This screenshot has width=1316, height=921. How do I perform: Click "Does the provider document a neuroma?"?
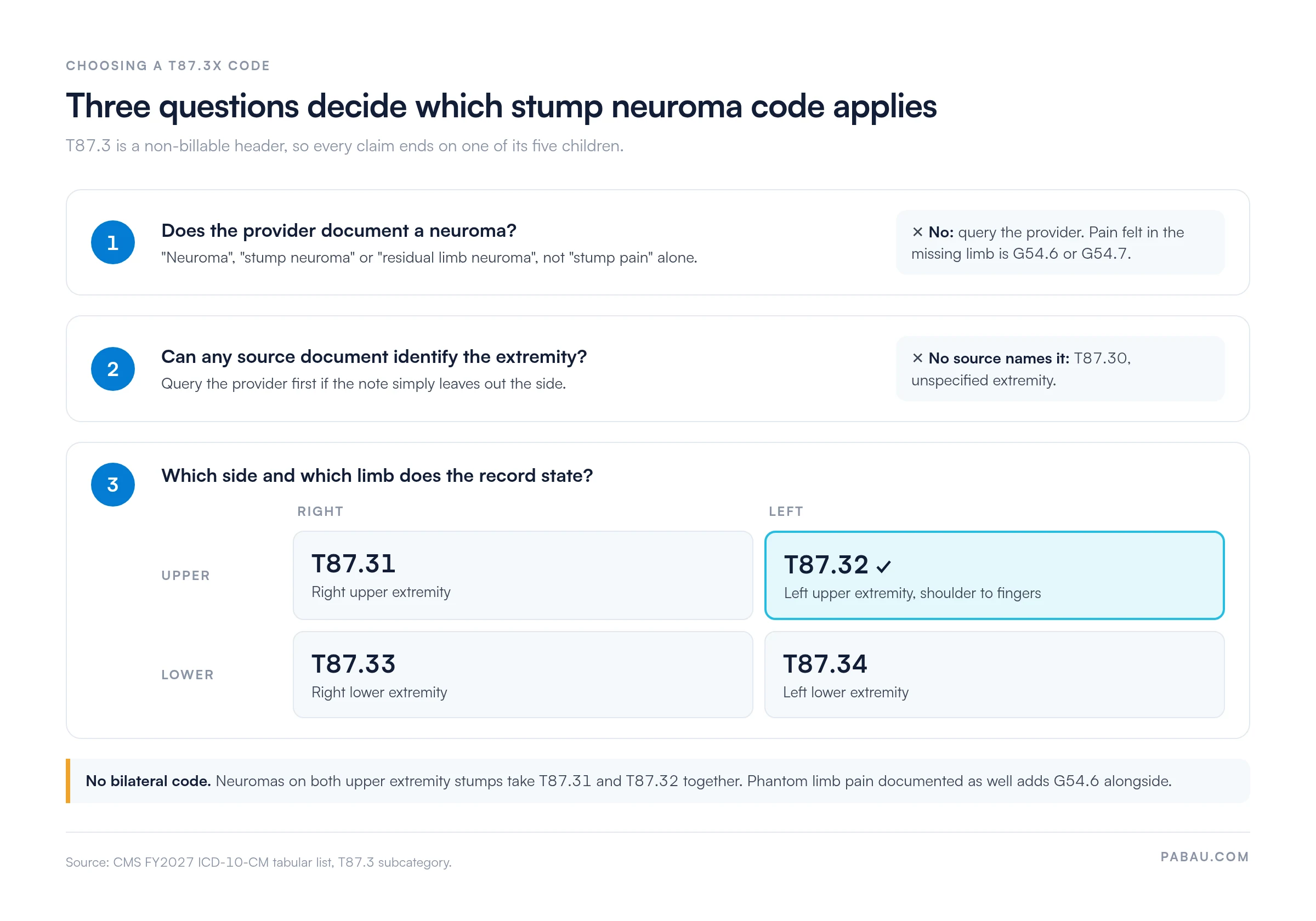pos(339,230)
